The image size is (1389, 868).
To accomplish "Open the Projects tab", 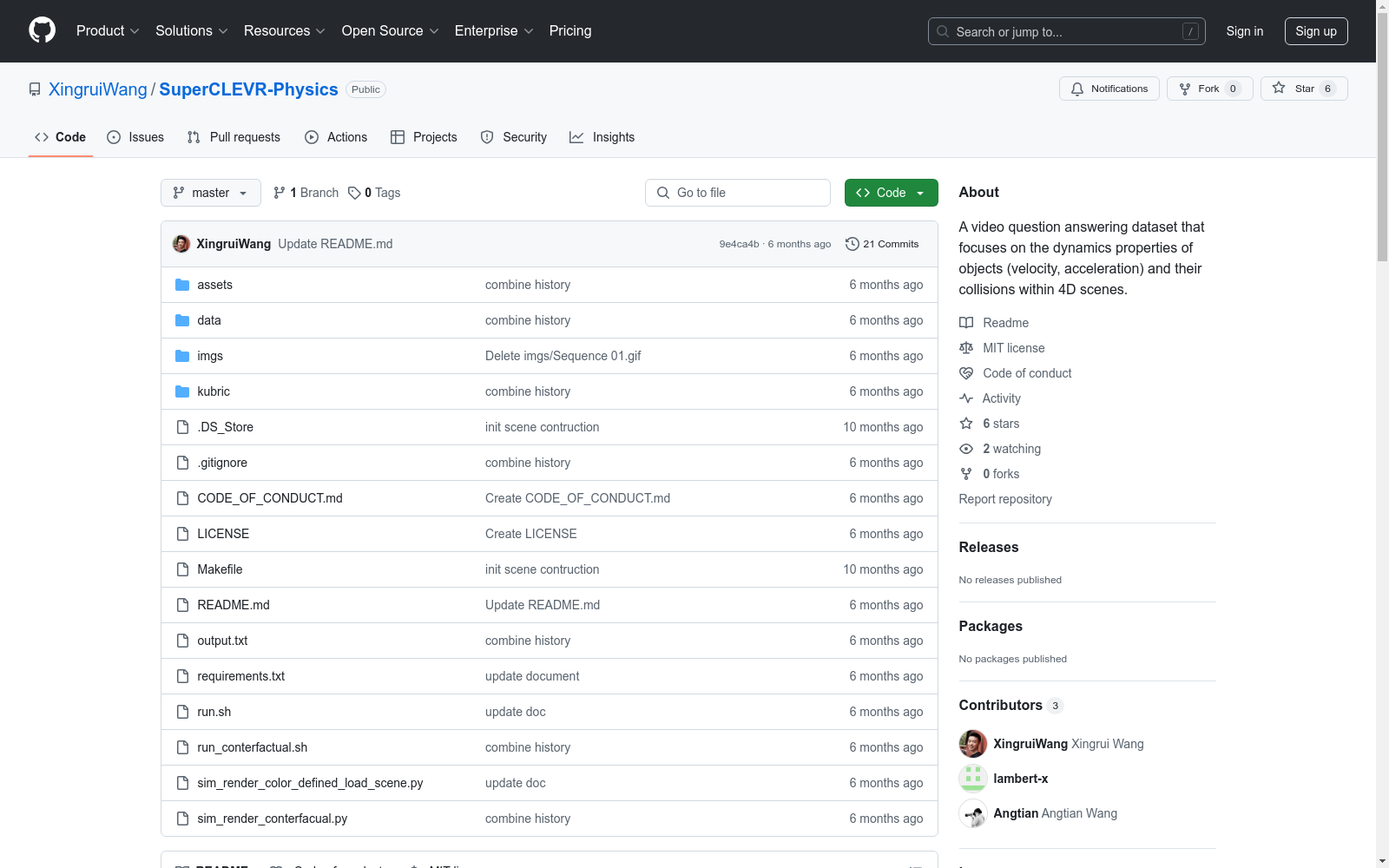I will pyautogui.click(x=424, y=137).
